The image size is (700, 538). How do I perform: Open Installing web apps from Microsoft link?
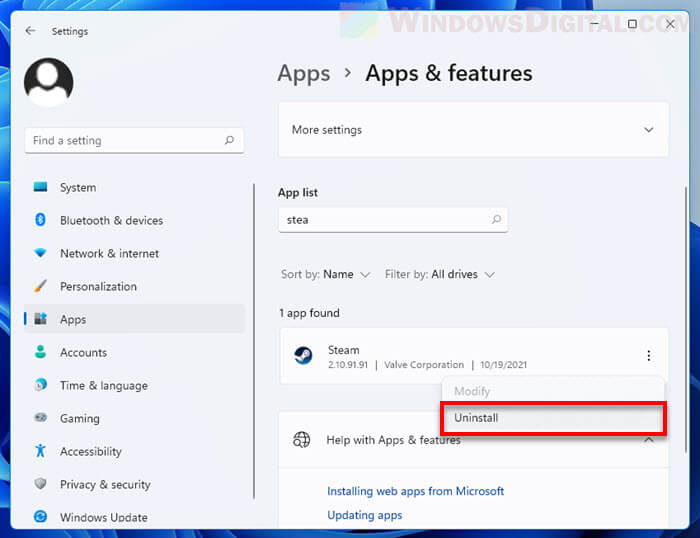tap(416, 491)
